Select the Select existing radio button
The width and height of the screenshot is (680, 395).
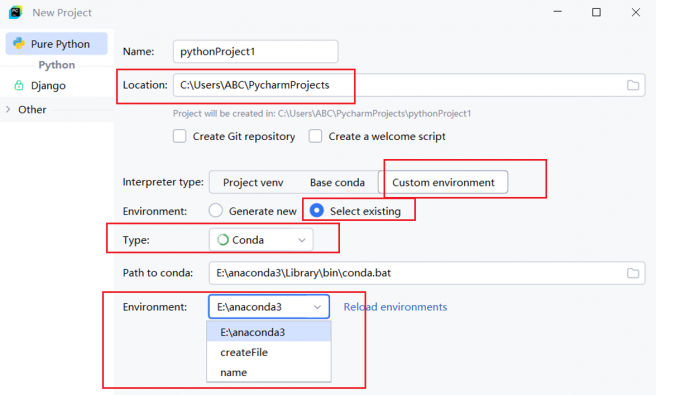pos(317,211)
